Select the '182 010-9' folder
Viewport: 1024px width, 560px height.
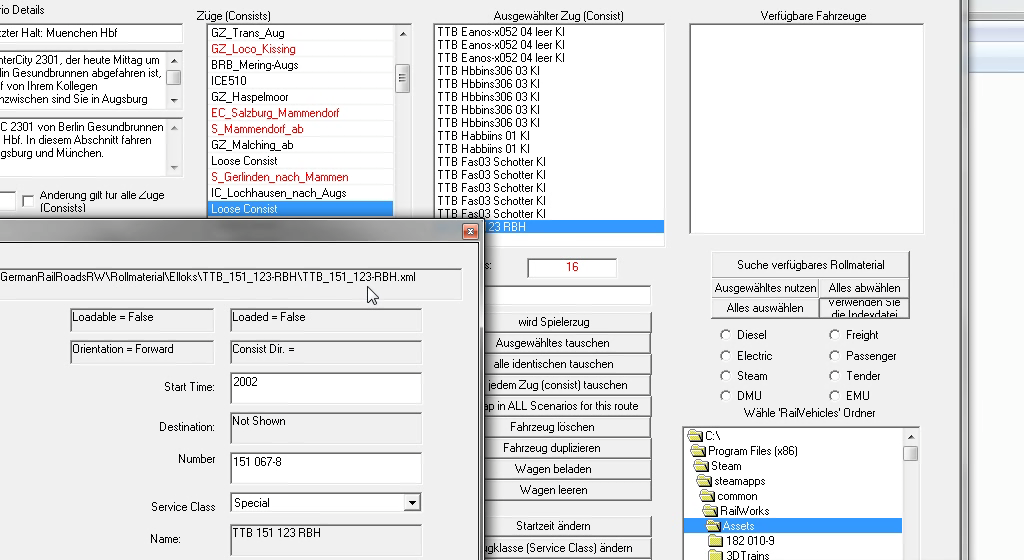coord(750,541)
